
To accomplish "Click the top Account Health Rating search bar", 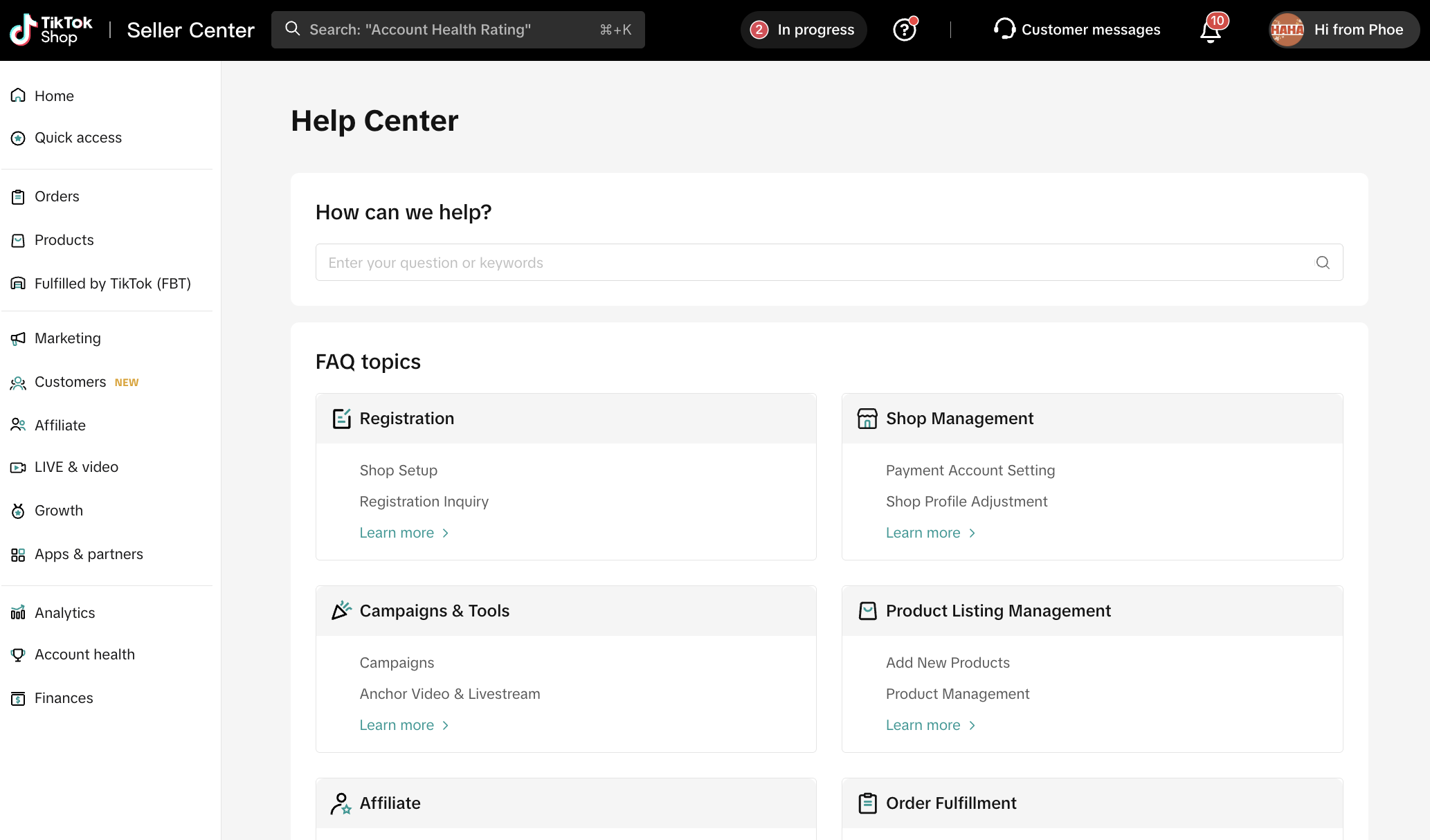I will click(x=457, y=30).
